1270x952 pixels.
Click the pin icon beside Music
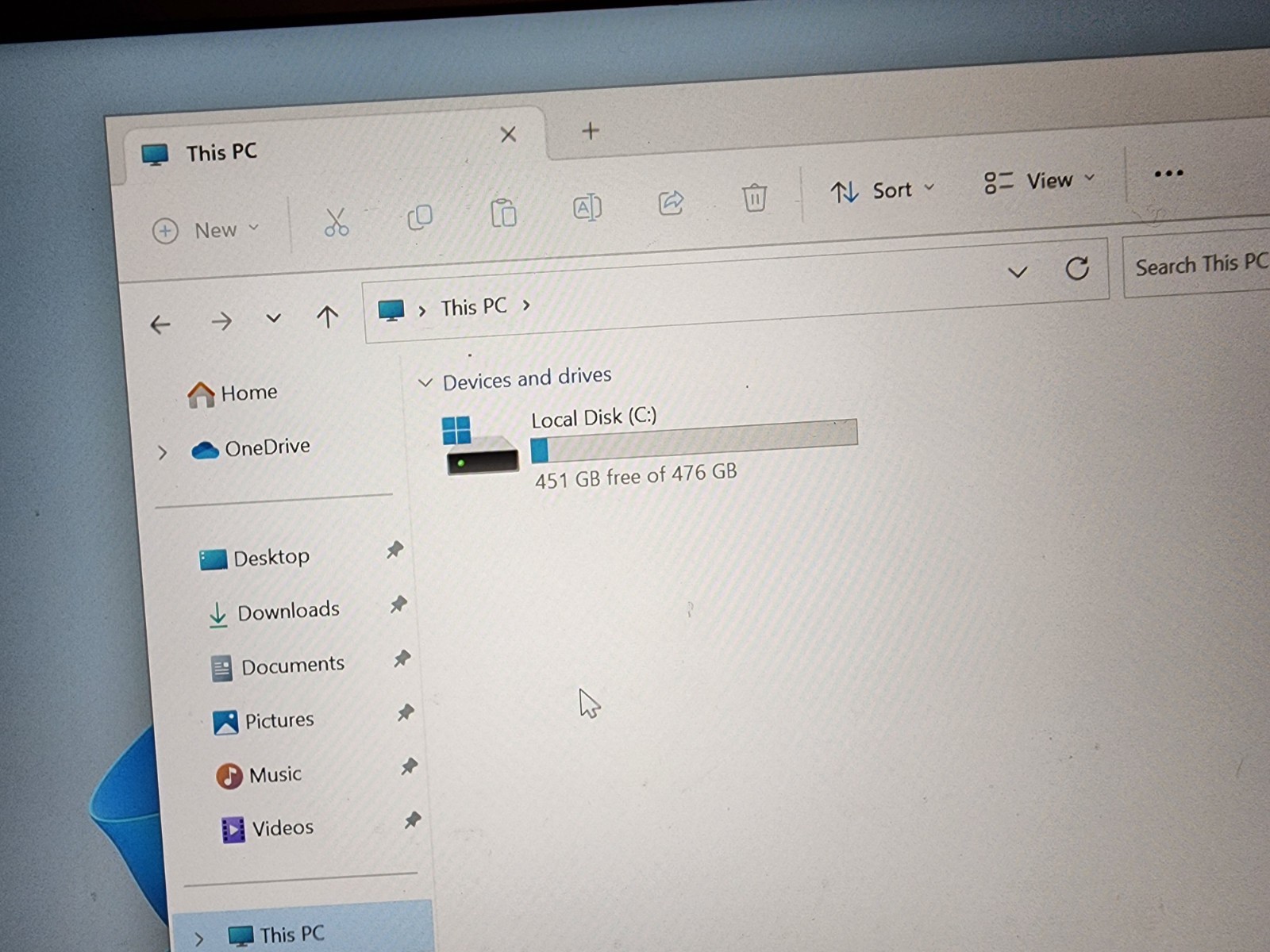[409, 766]
